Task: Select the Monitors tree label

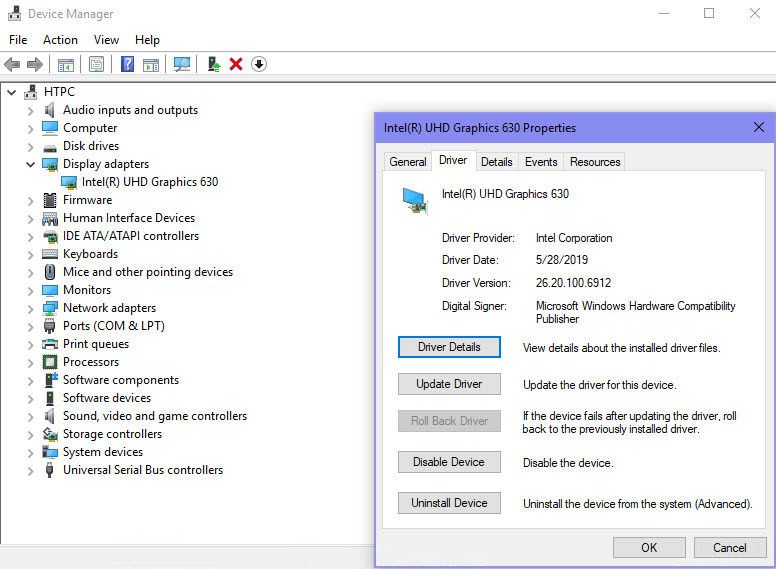Action: (87, 290)
